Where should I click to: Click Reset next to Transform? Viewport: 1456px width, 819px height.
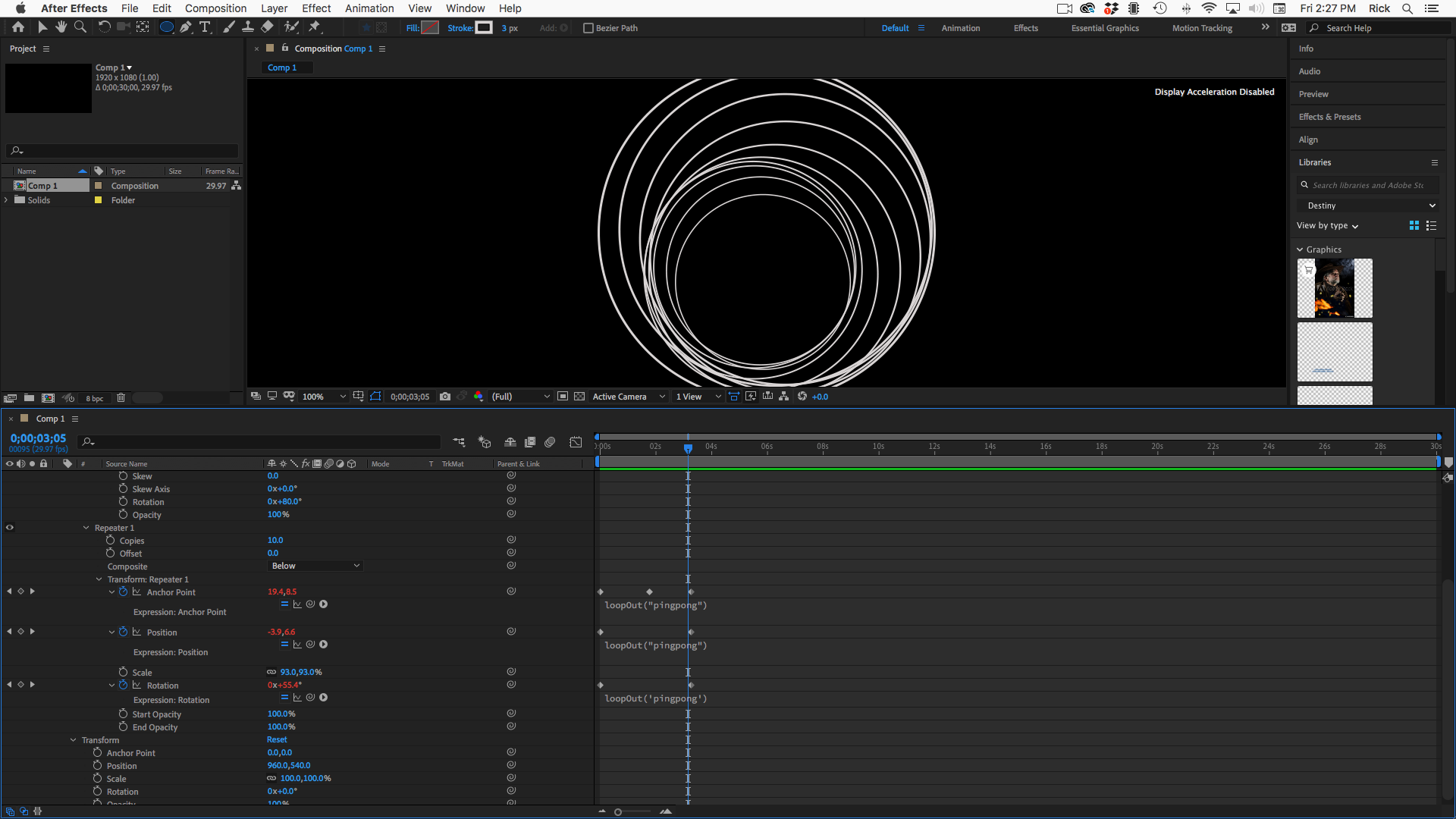tap(276, 739)
